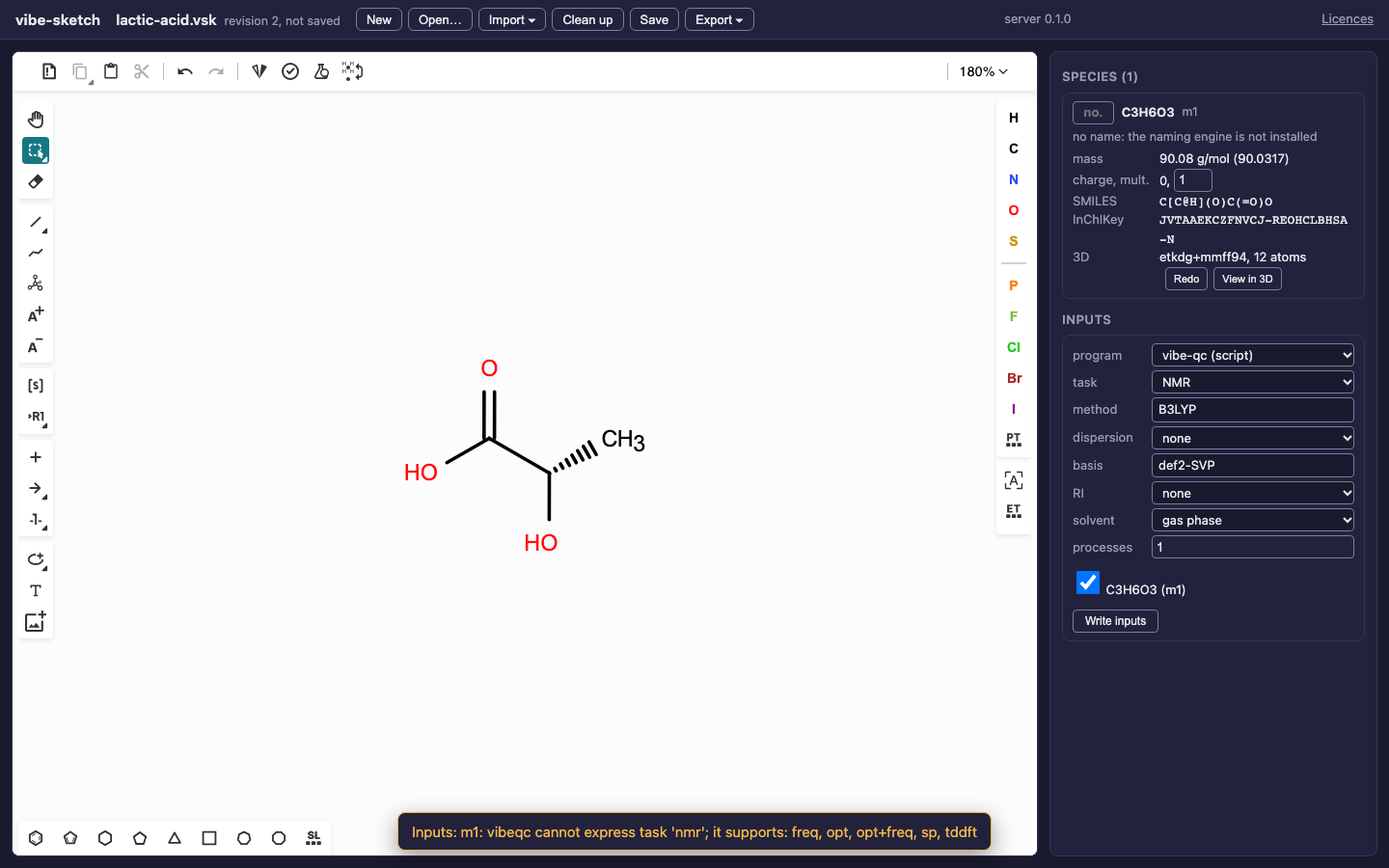Click the check structure icon
The height and width of the screenshot is (868, 1389).
[x=290, y=71]
